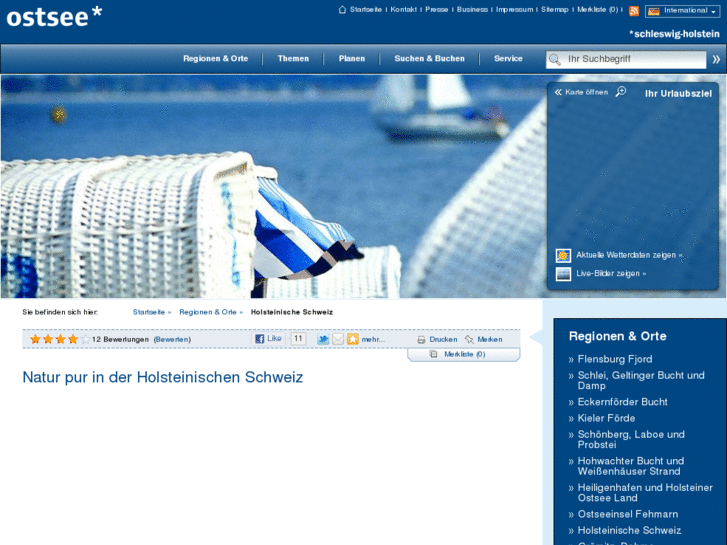Viewport: 727px width, 545px height.
Task: Click the orange bookmark star icon
Action: (352, 339)
